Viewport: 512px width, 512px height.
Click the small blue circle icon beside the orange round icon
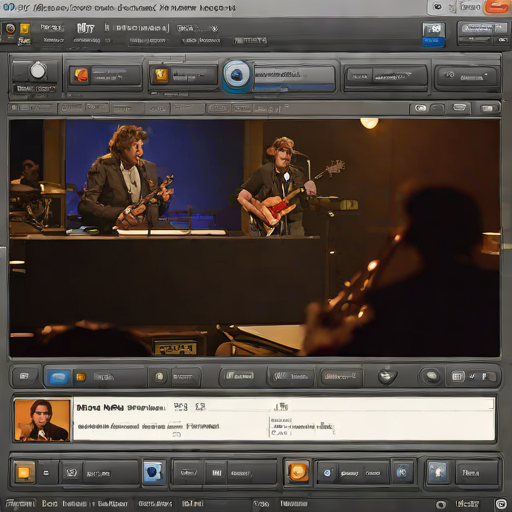point(327,473)
